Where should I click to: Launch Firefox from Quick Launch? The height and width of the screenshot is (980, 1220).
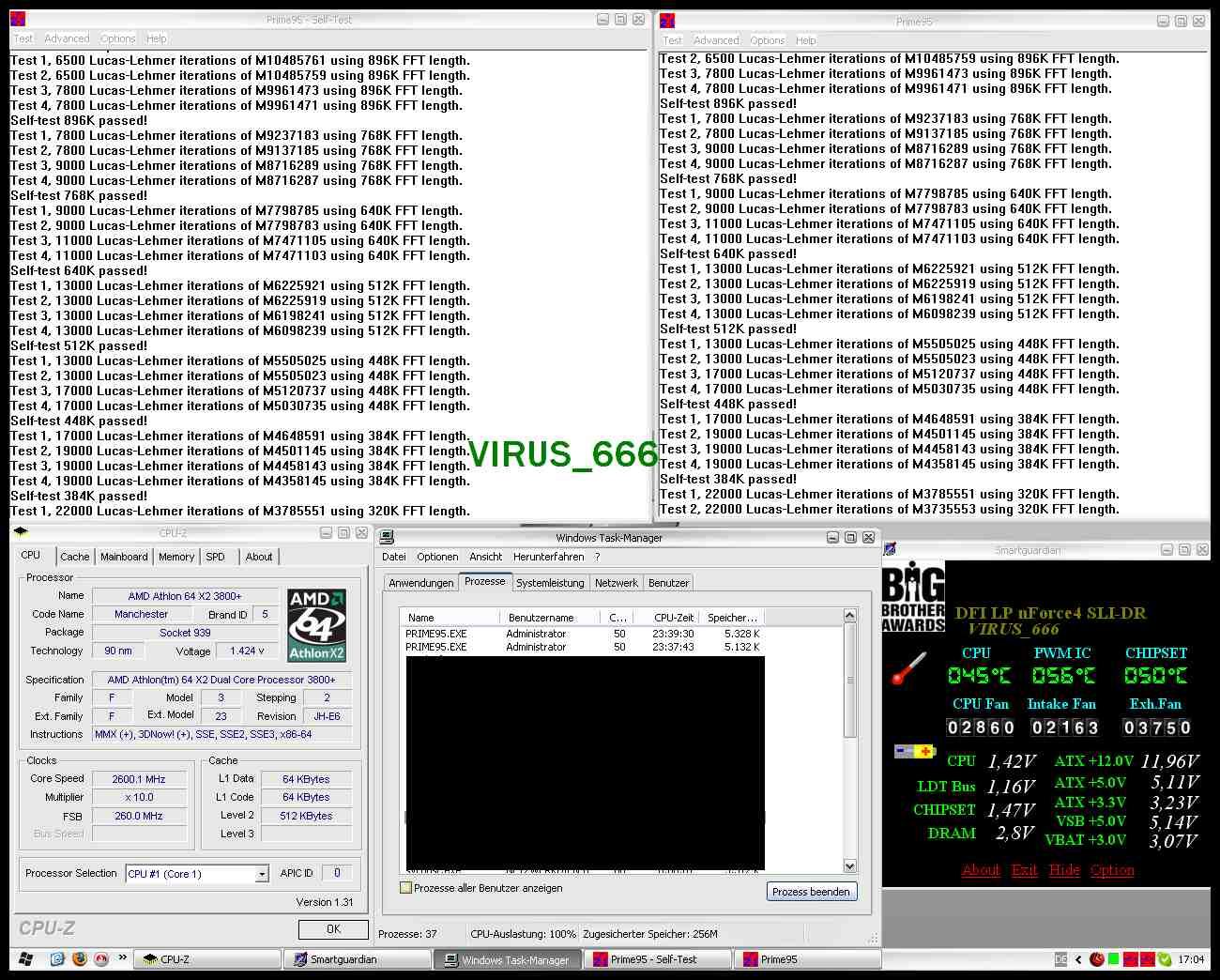click(x=80, y=958)
